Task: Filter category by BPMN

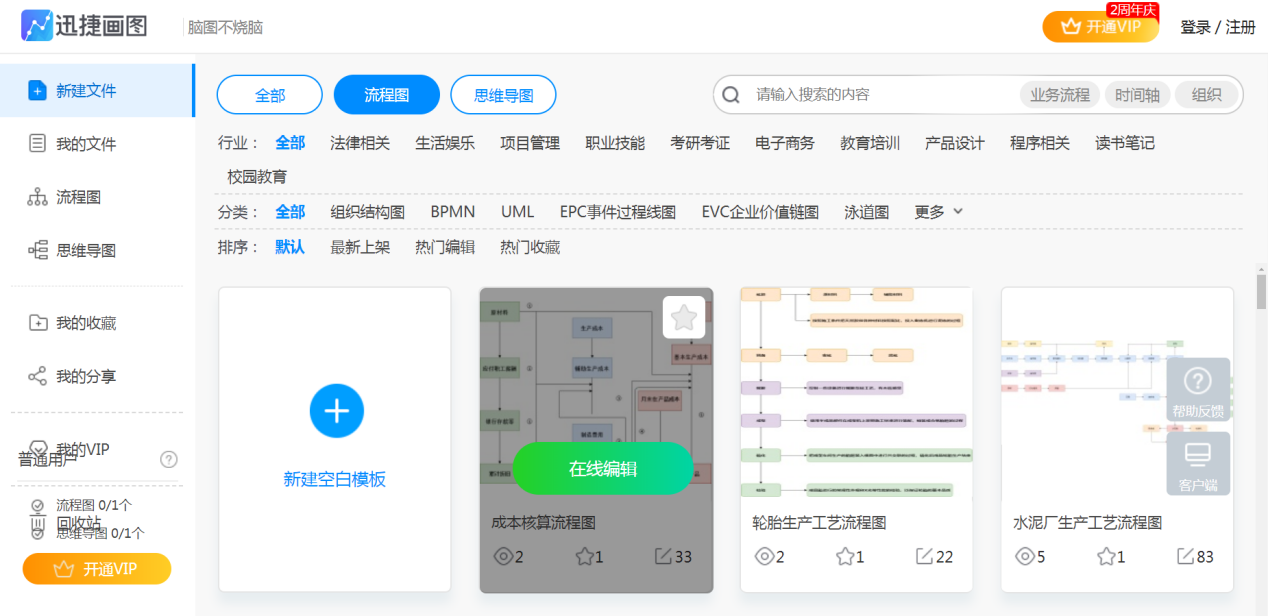Action: tap(453, 212)
